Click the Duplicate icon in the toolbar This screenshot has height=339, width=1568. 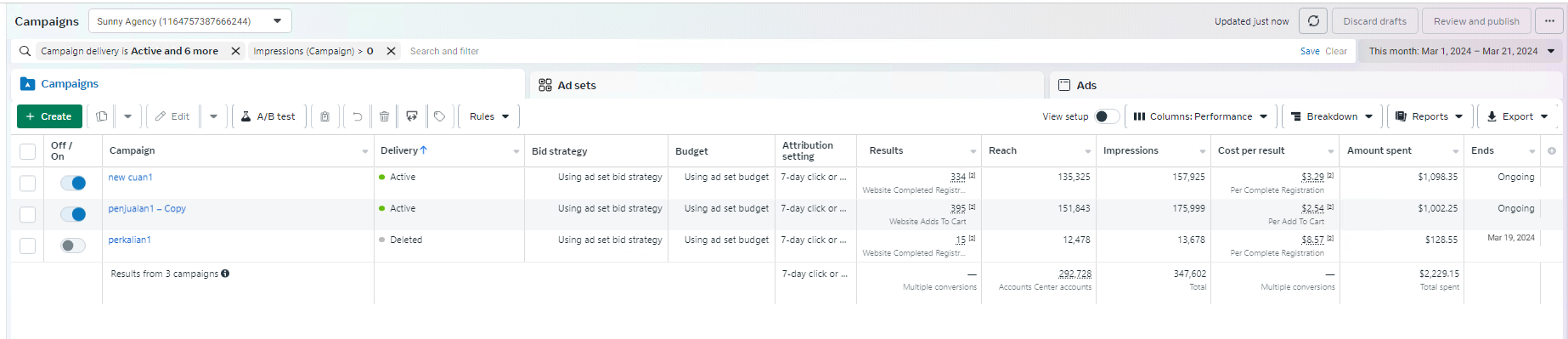102,116
